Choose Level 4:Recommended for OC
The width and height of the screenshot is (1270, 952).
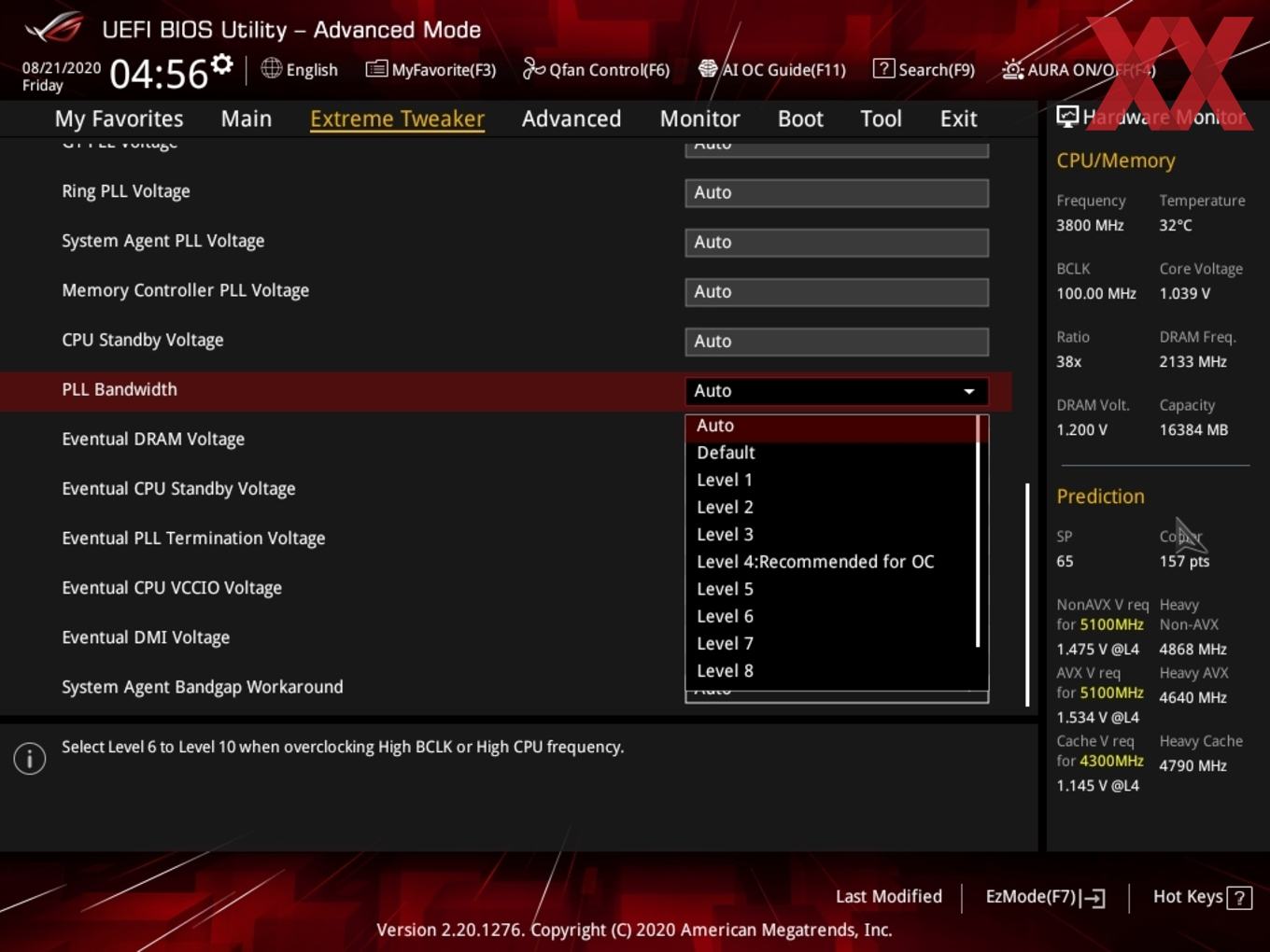point(831,562)
